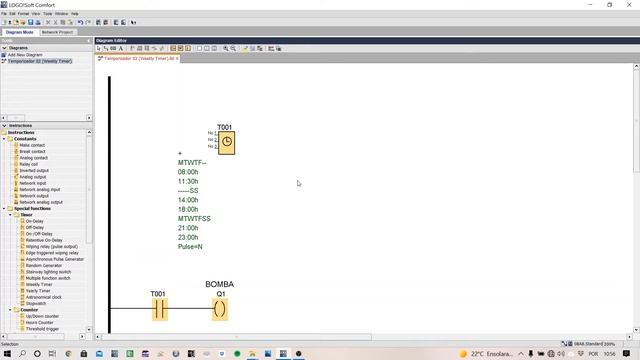Screen dimensions: 640x360
Task: Click the Instructions tree vertical scrollbar
Action: (x=89, y=190)
